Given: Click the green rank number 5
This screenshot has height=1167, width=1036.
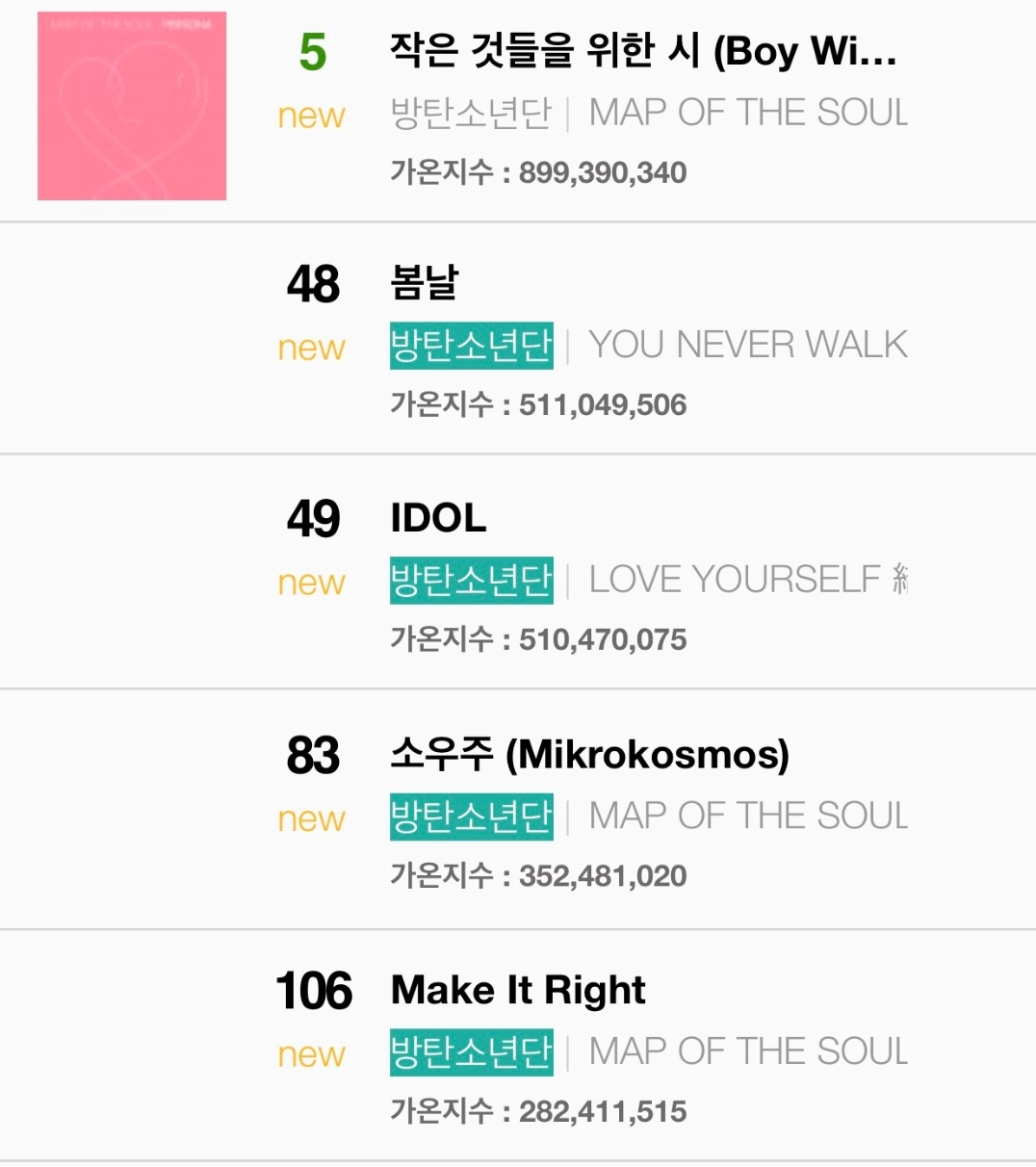Looking at the screenshot, I should pyautogui.click(x=313, y=53).
